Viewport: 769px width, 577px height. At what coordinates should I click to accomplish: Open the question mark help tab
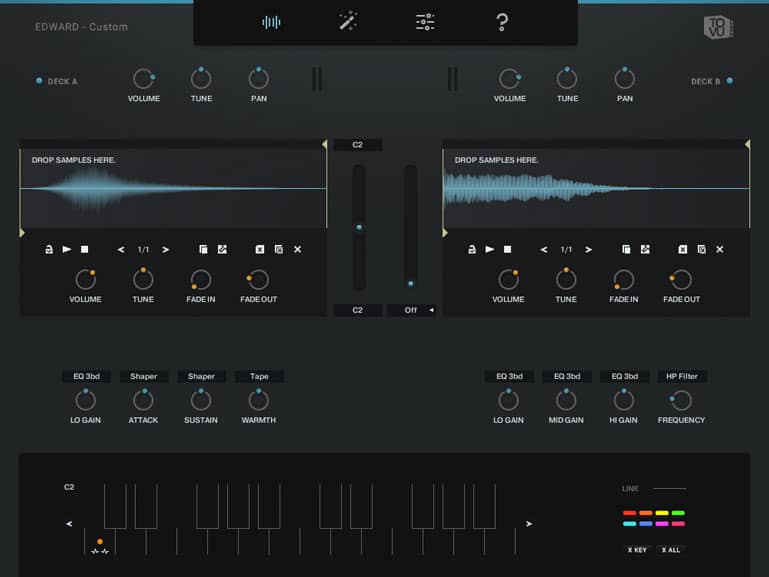(502, 22)
